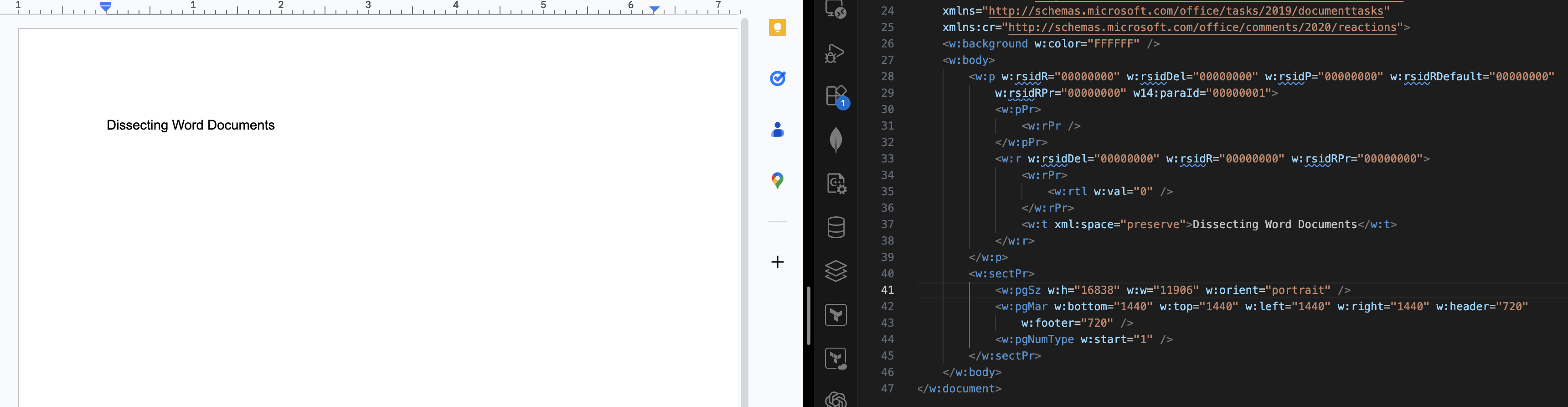Image resolution: width=1568 pixels, height=407 pixels.
Task: Click the w14:paraId="00000001" attribute
Action: 1203,93
